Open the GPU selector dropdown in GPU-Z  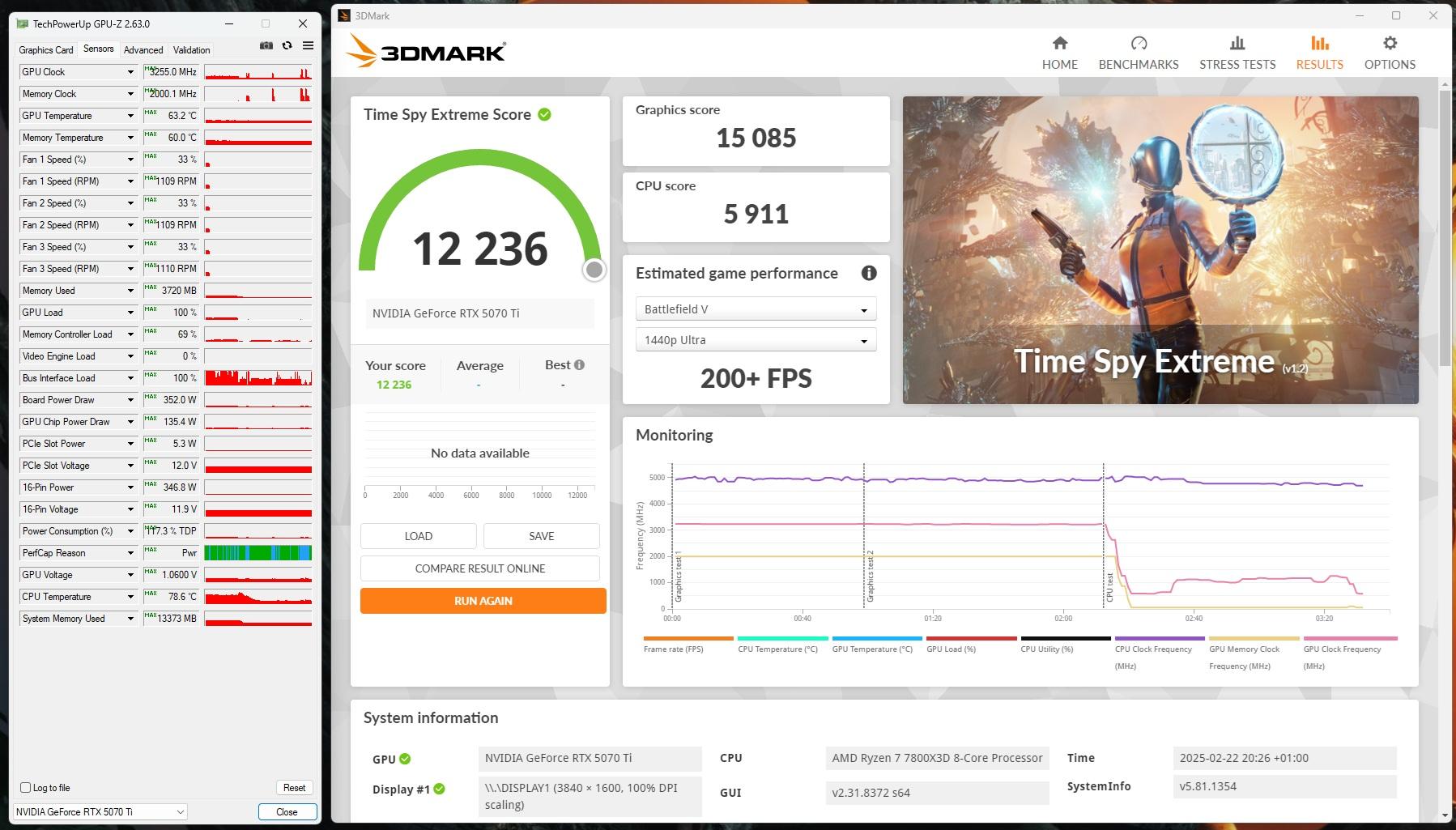100,811
